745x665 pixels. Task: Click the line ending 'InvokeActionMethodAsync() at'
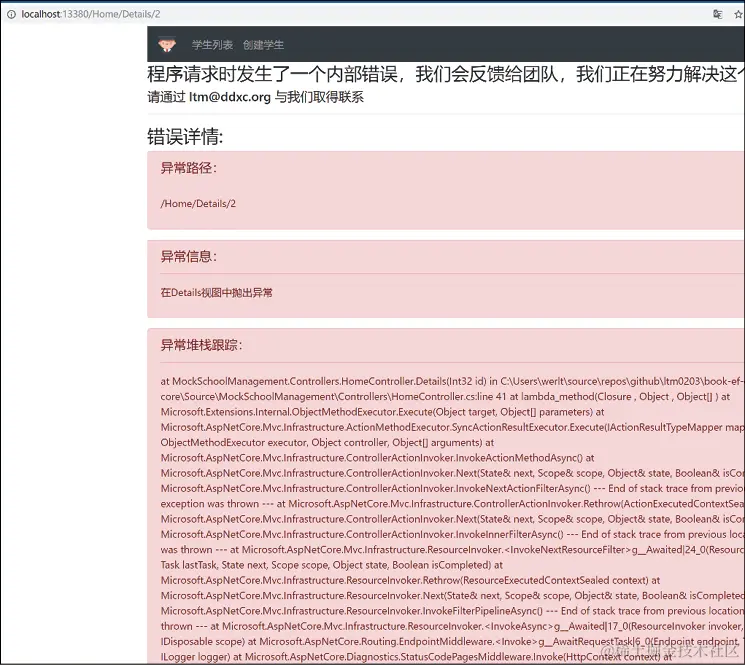click(x=378, y=458)
